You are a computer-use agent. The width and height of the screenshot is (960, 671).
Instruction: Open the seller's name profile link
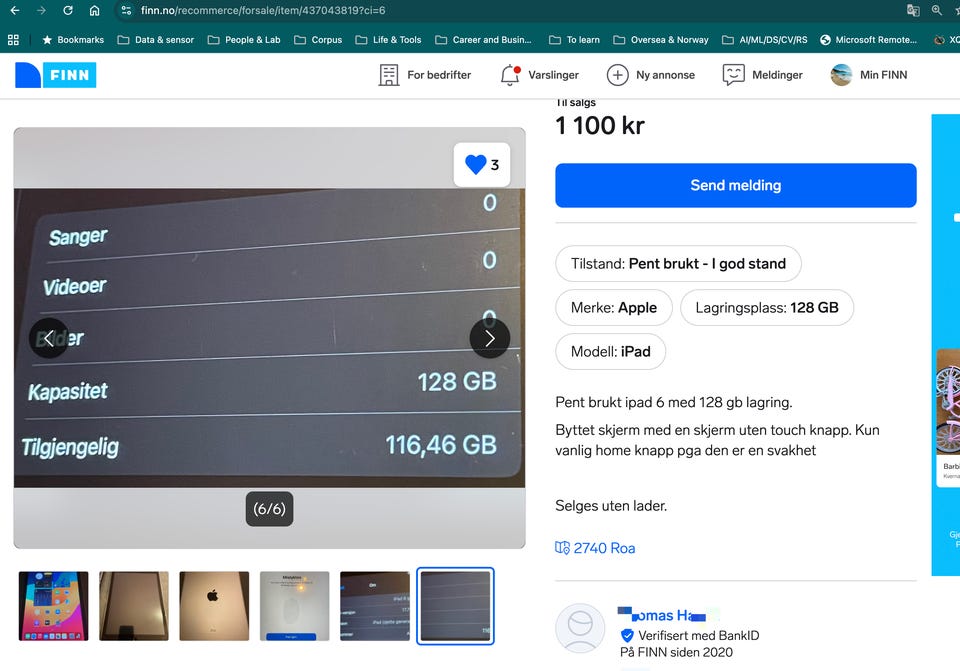(662, 615)
